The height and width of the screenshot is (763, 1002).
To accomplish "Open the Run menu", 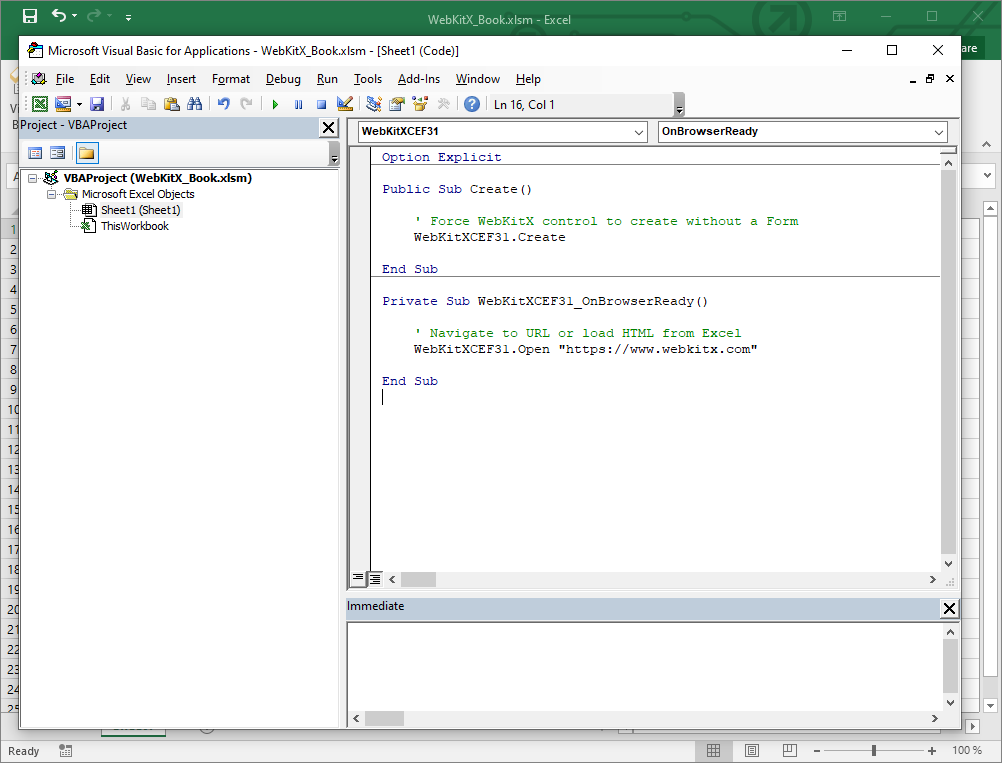I will (327, 79).
